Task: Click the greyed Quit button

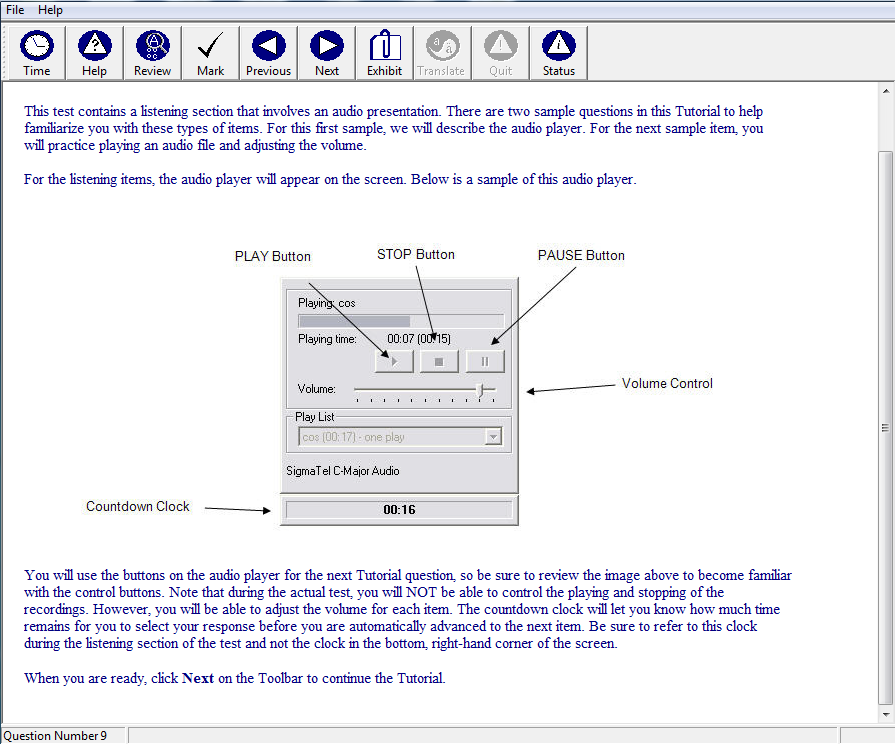Action: click(x=500, y=53)
